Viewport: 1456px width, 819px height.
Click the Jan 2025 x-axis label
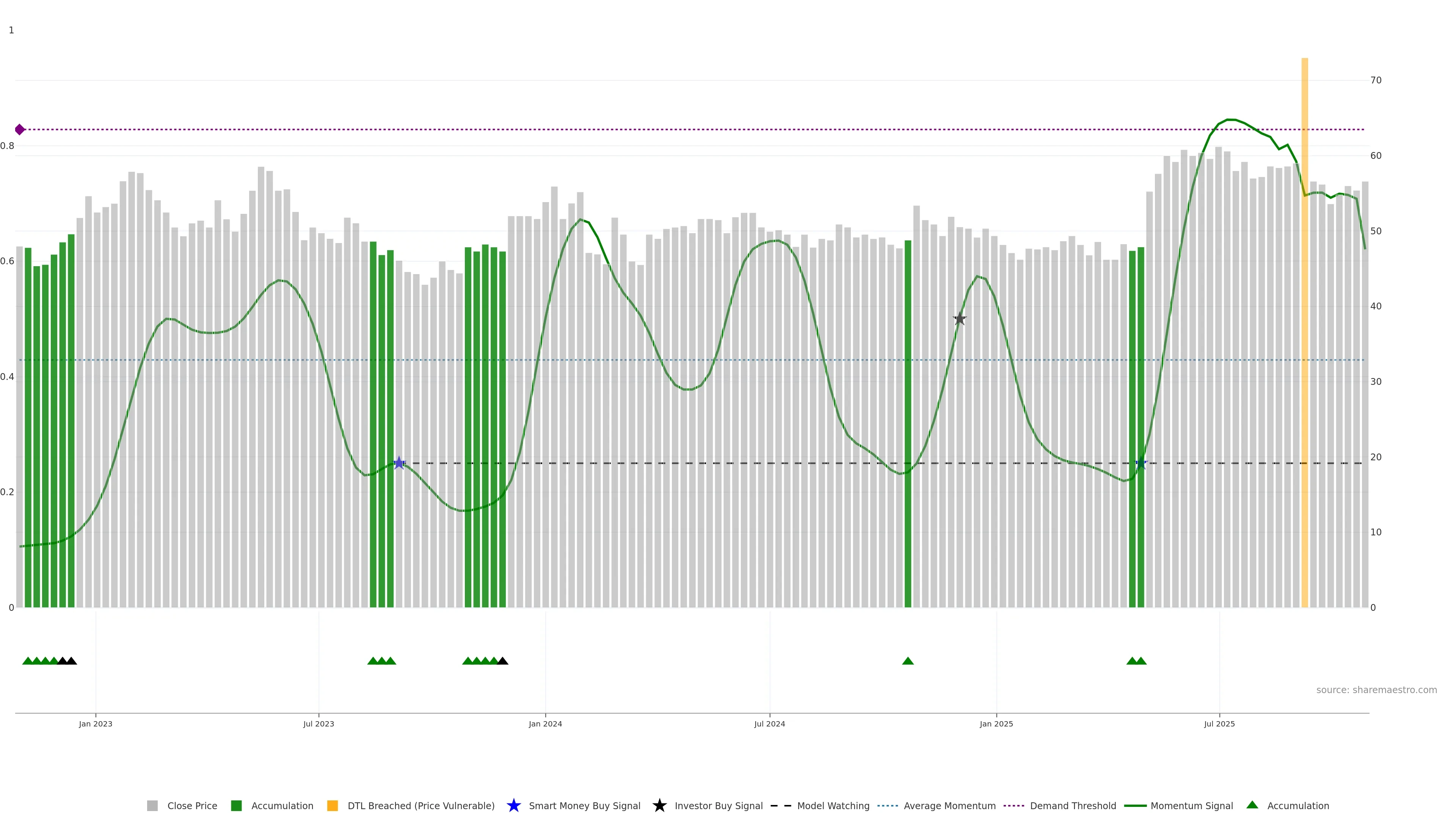tap(996, 723)
